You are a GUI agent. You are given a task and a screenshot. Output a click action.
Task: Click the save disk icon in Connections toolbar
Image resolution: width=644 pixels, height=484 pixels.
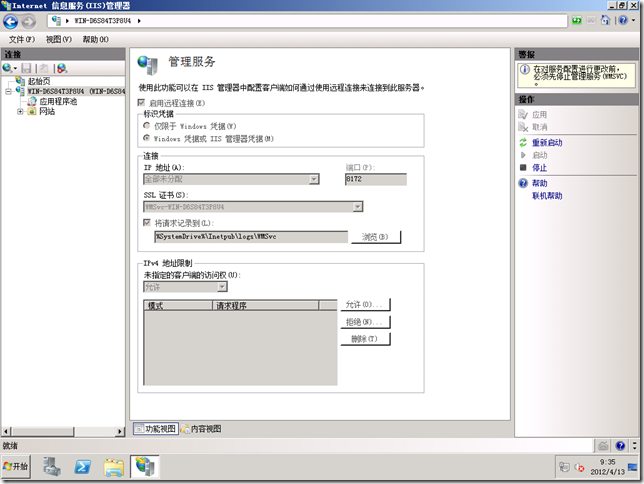(26, 68)
